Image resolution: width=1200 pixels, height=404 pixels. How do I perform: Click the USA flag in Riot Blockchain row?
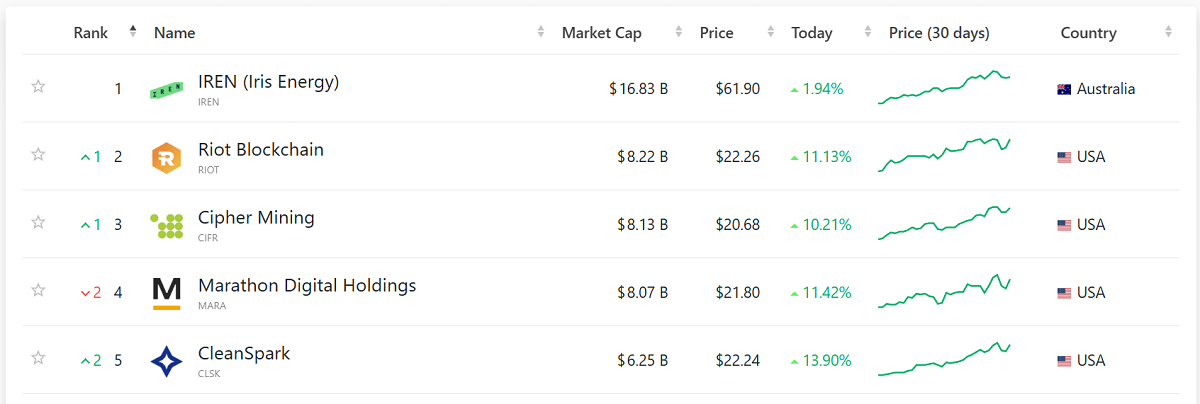pos(1064,157)
